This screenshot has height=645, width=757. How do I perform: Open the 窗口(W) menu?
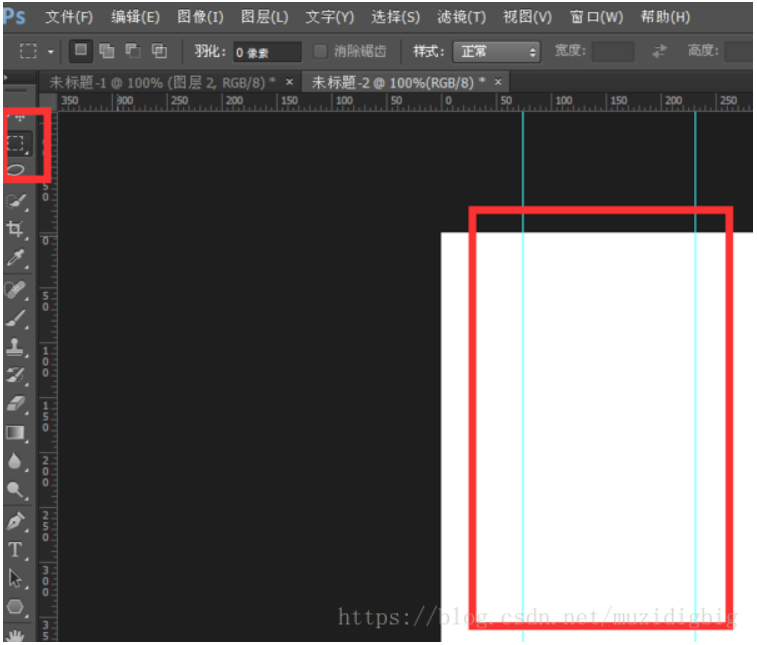pos(597,17)
